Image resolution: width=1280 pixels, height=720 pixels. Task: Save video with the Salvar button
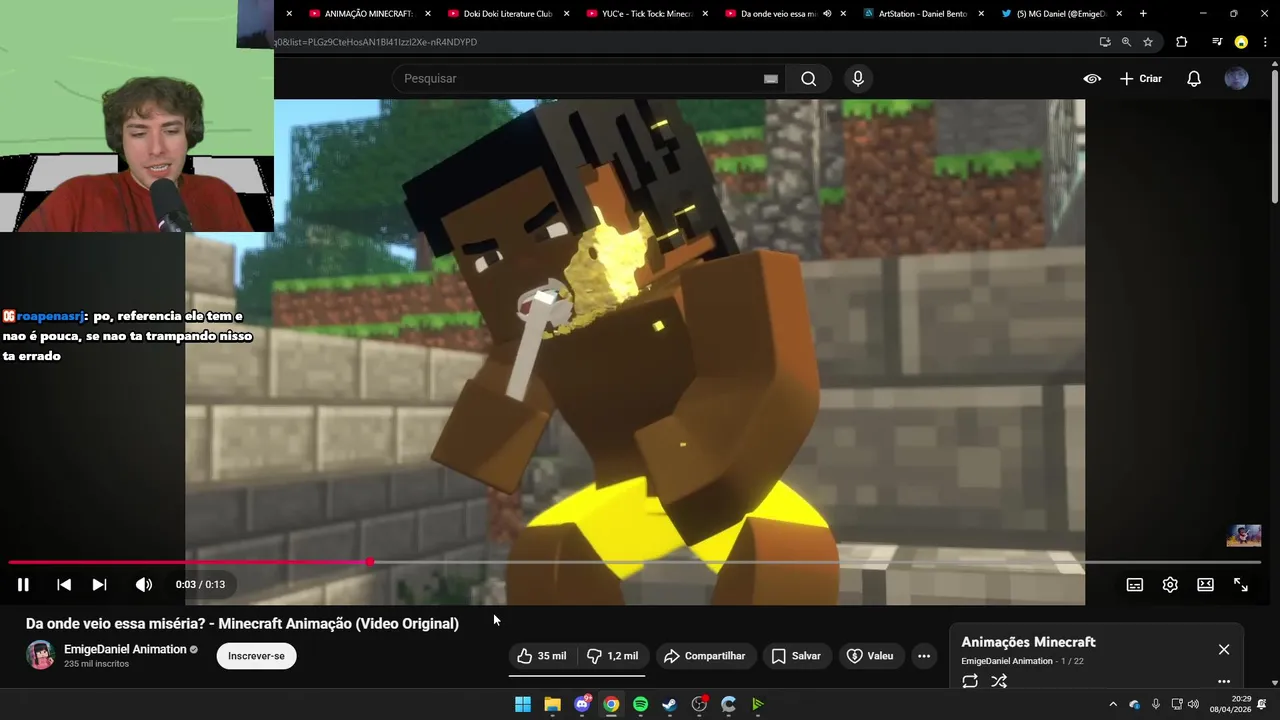pyautogui.click(x=796, y=656)
